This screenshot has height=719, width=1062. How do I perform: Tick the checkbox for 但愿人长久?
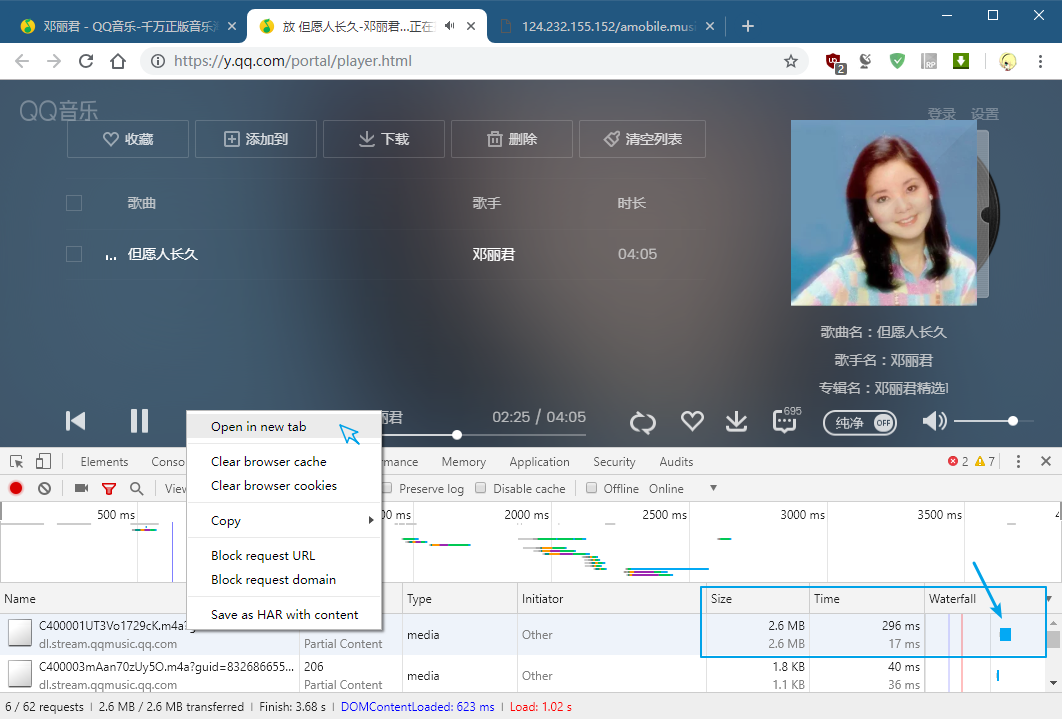[74, 254]
